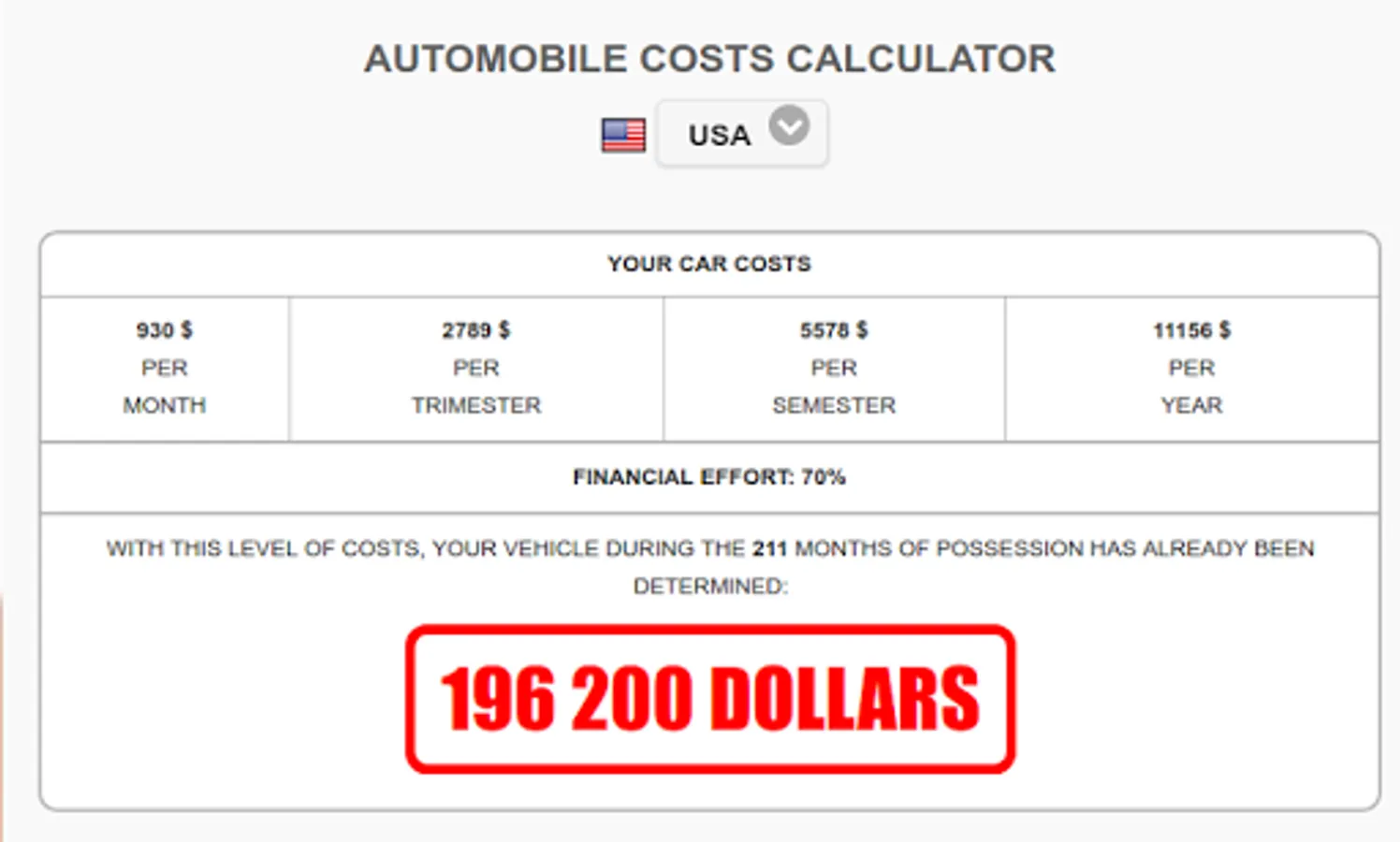The height and width of the screenshot is (842, 1400).
Task: Select the 5578 $ semester cost value
Action: tap(833, 330)
